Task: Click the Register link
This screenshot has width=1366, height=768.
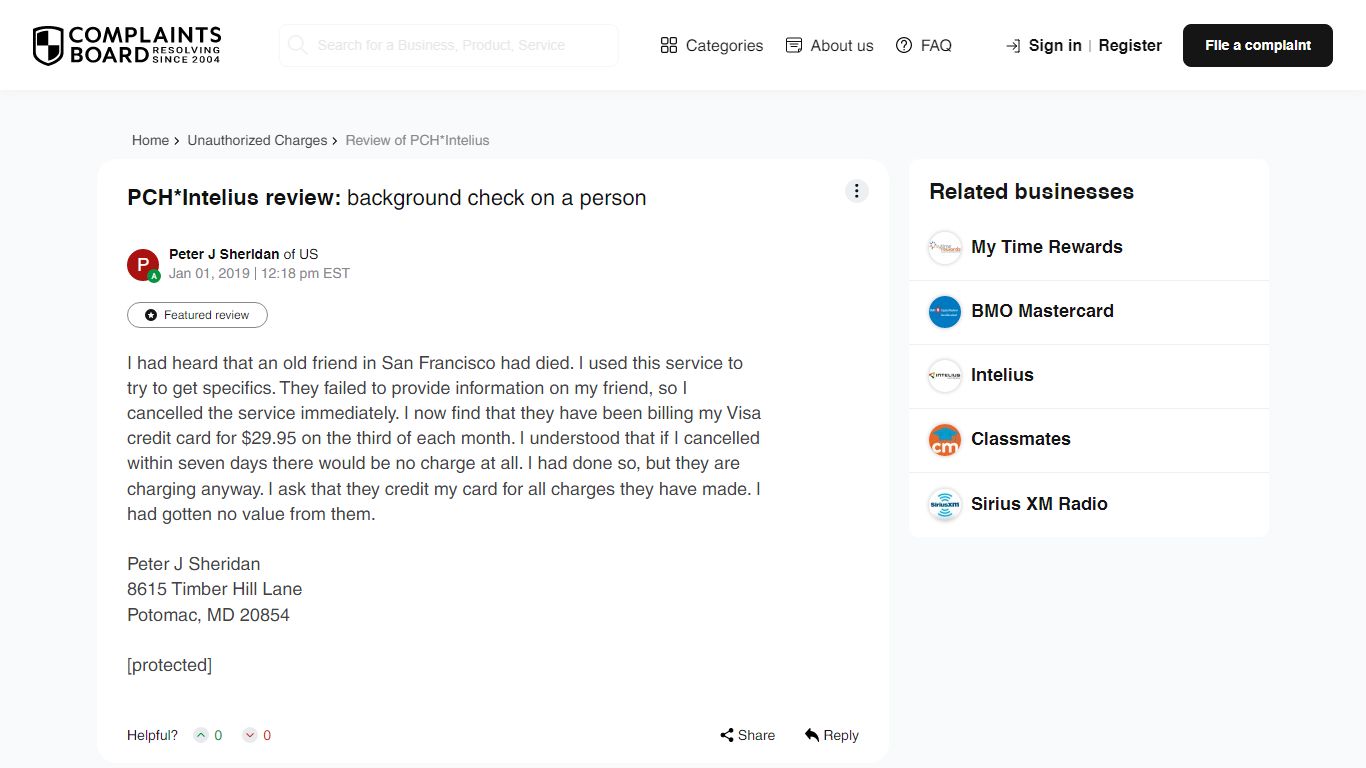Action: [x=1130, y=46]
